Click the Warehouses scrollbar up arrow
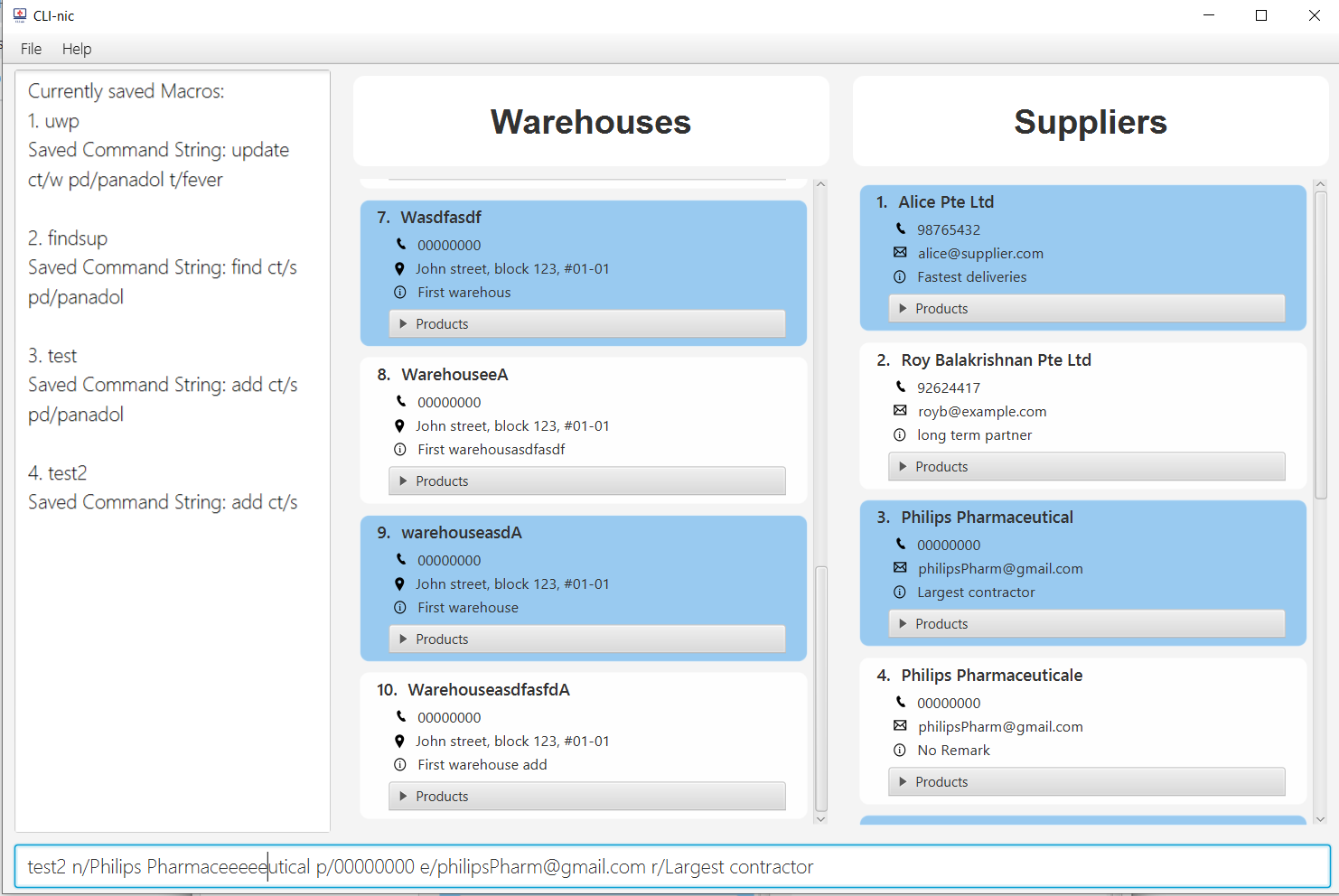Viewport: 1339px width, 896px height. [820, 184]
